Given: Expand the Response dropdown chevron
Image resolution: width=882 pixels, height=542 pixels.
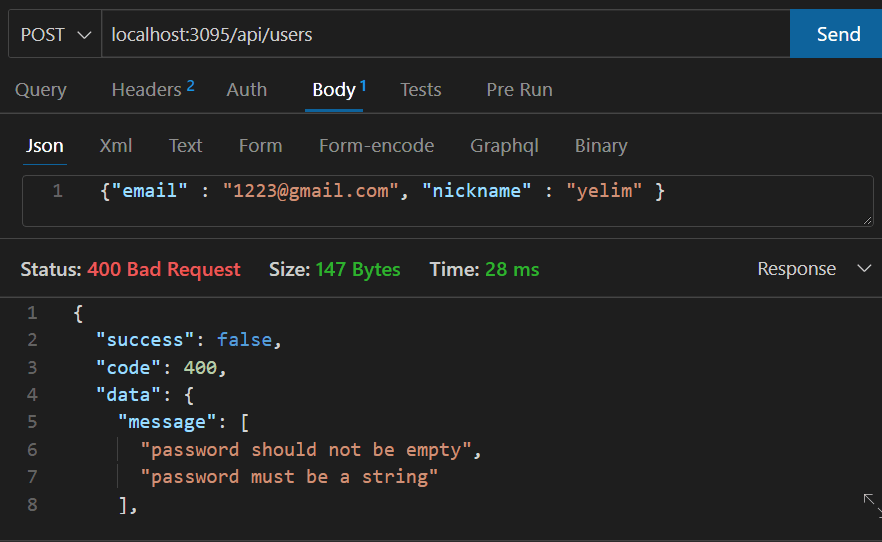Looking at the screenshot, I should 864,269.
